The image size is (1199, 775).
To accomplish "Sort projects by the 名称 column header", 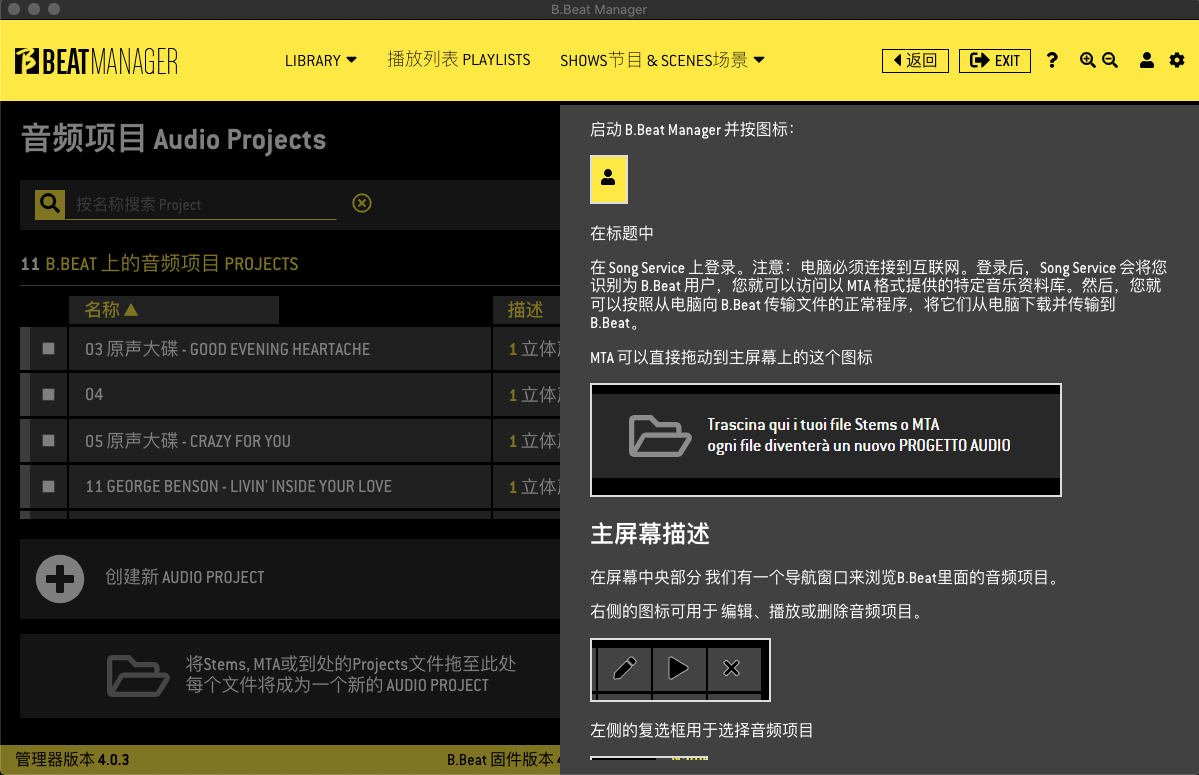I will point(174,310).
